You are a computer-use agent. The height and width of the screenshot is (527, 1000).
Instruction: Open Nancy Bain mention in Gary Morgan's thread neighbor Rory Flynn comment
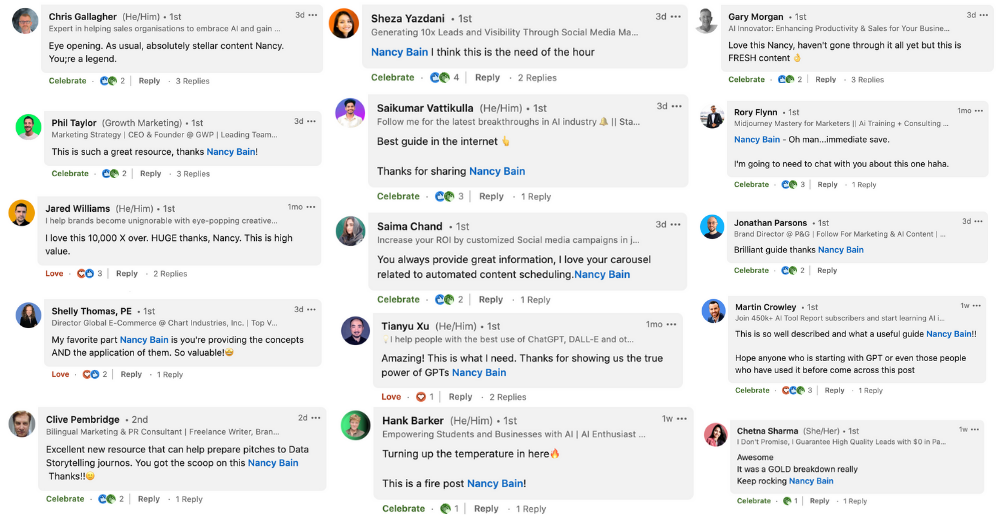756,140
